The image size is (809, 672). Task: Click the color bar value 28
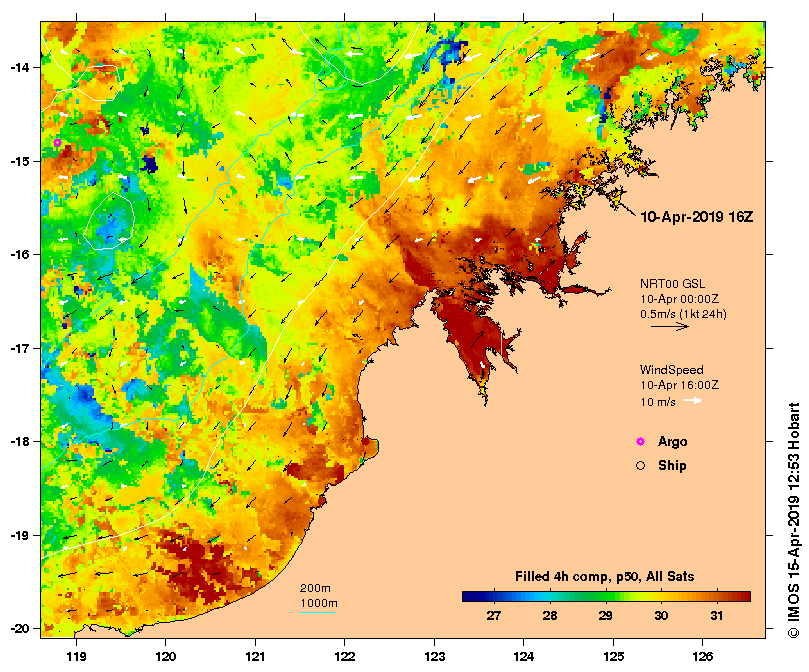(550, 616)
